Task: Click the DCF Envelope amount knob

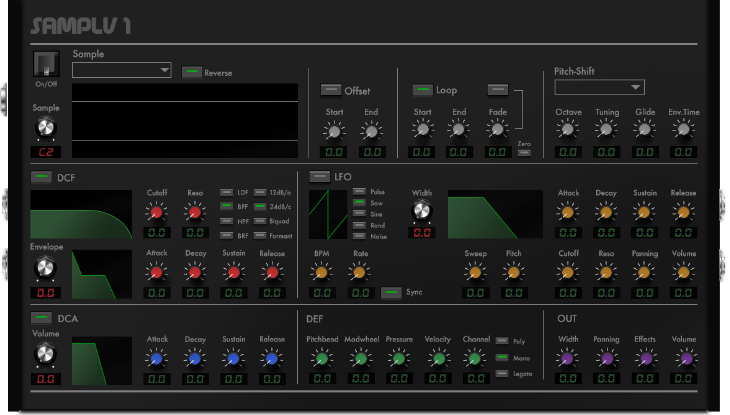Action: [45, 268]
